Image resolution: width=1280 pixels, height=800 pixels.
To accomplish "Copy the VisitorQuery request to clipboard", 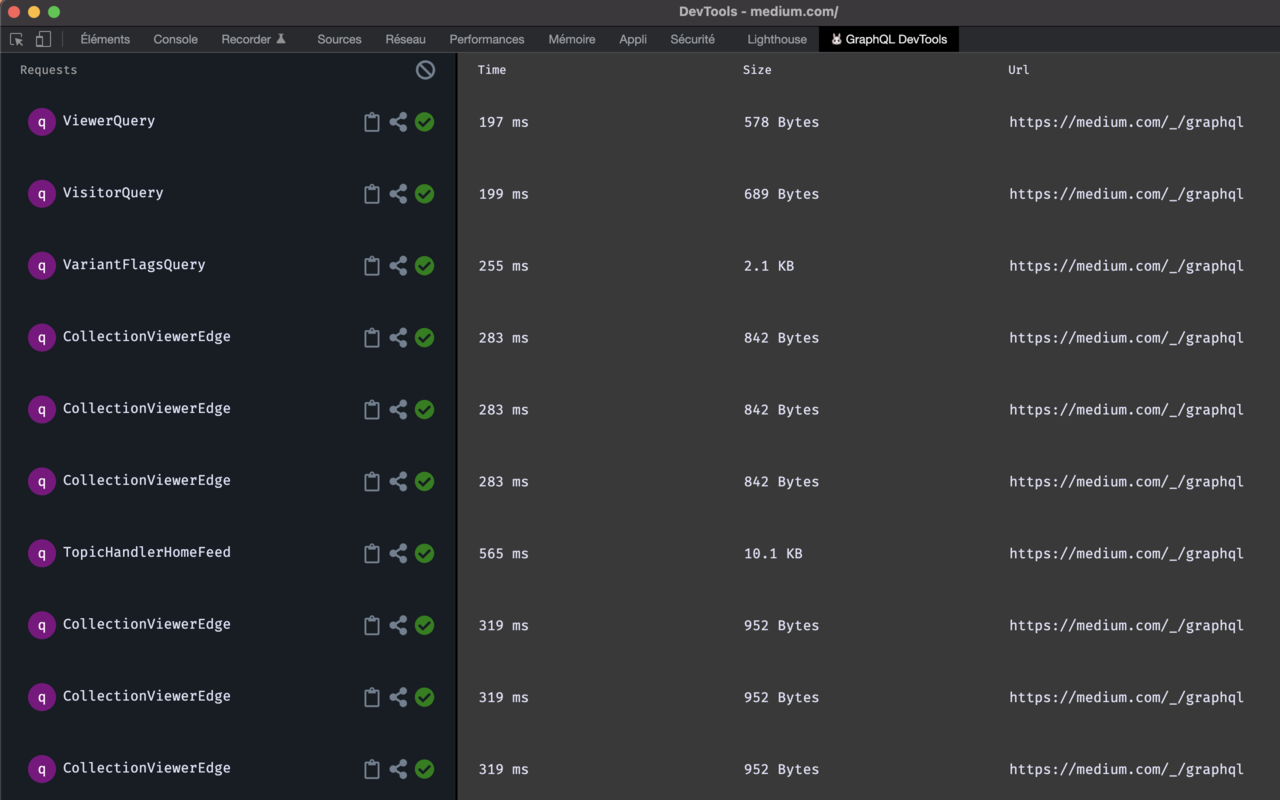I will coord(372,194).
